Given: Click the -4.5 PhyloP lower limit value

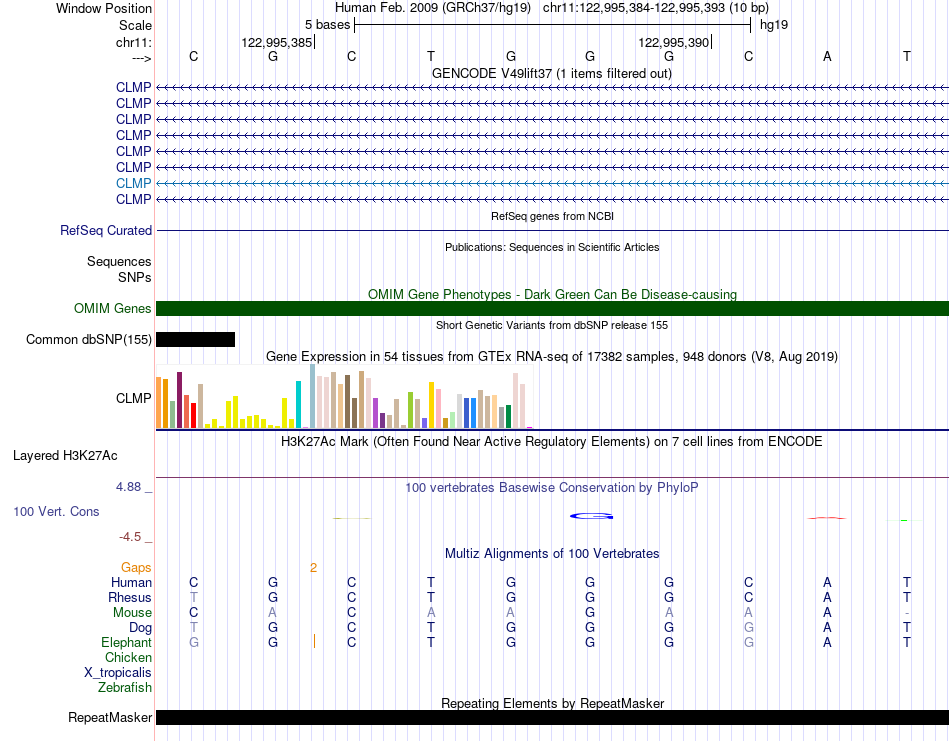Looking at the screenshot, I should pos(130,537).
